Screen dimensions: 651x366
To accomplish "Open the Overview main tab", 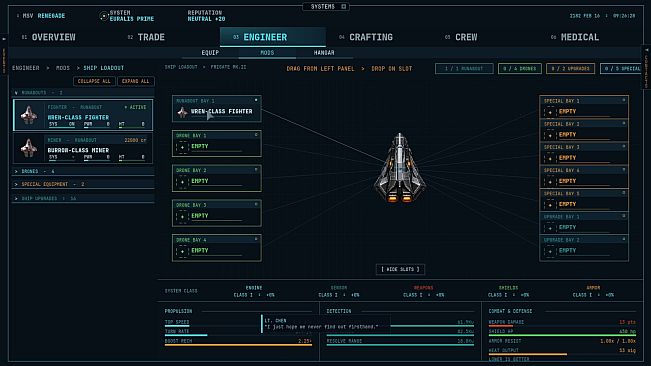I will [49, 37].
